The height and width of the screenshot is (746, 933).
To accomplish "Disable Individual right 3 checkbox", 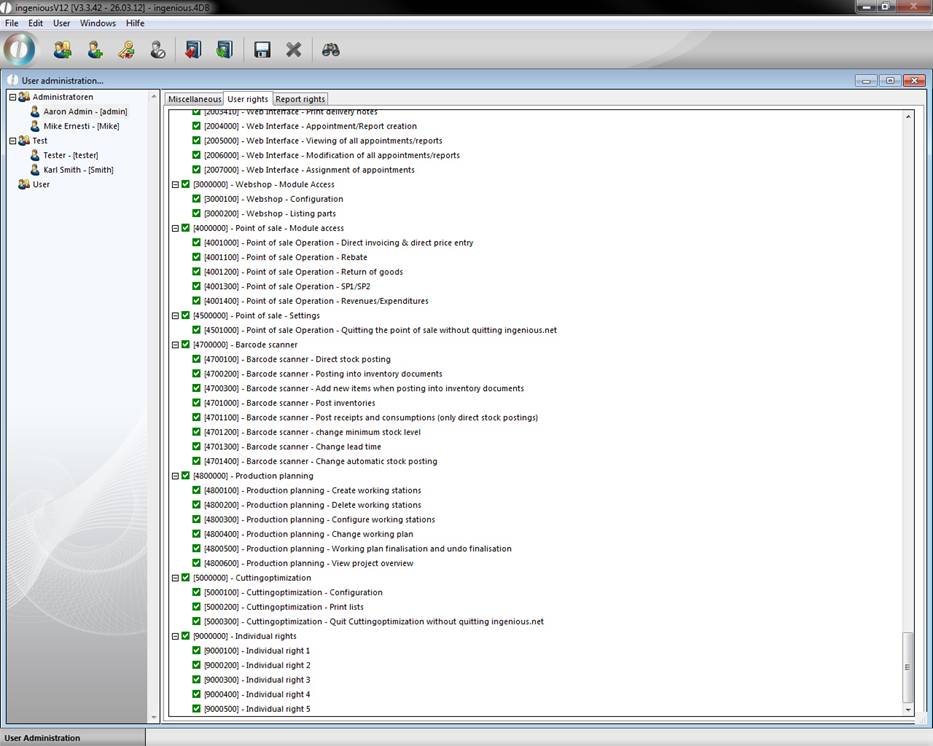I will coord(197,680).
